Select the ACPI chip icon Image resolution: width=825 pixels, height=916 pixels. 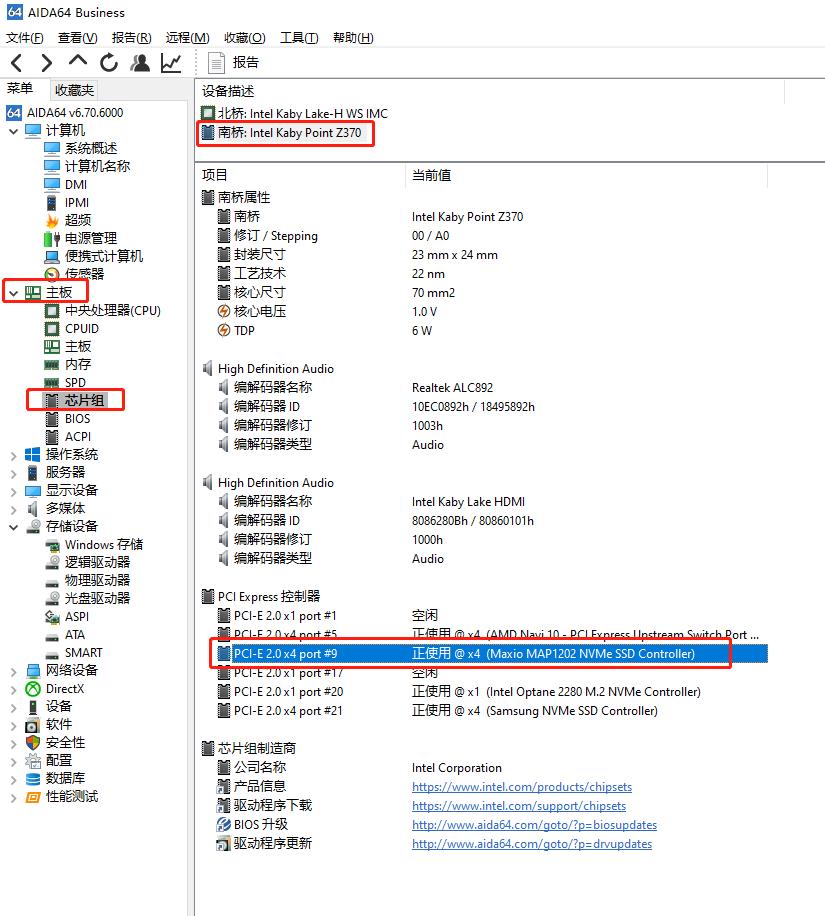tap(52, 437)
